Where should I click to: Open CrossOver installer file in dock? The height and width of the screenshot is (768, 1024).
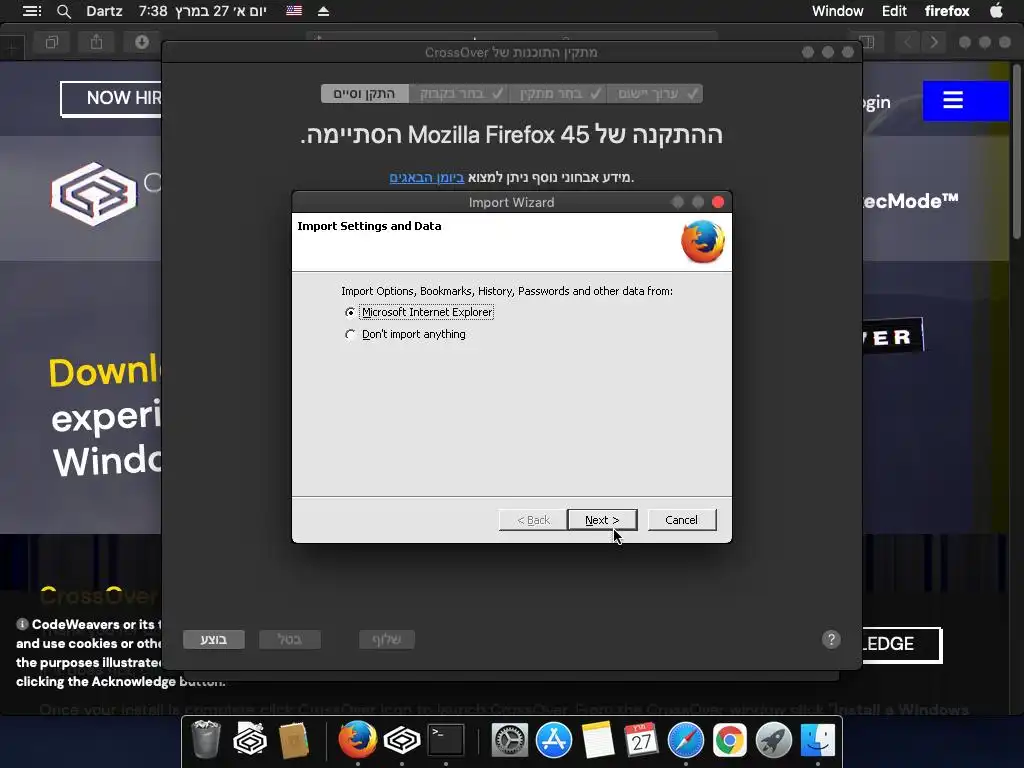[249, 739]
